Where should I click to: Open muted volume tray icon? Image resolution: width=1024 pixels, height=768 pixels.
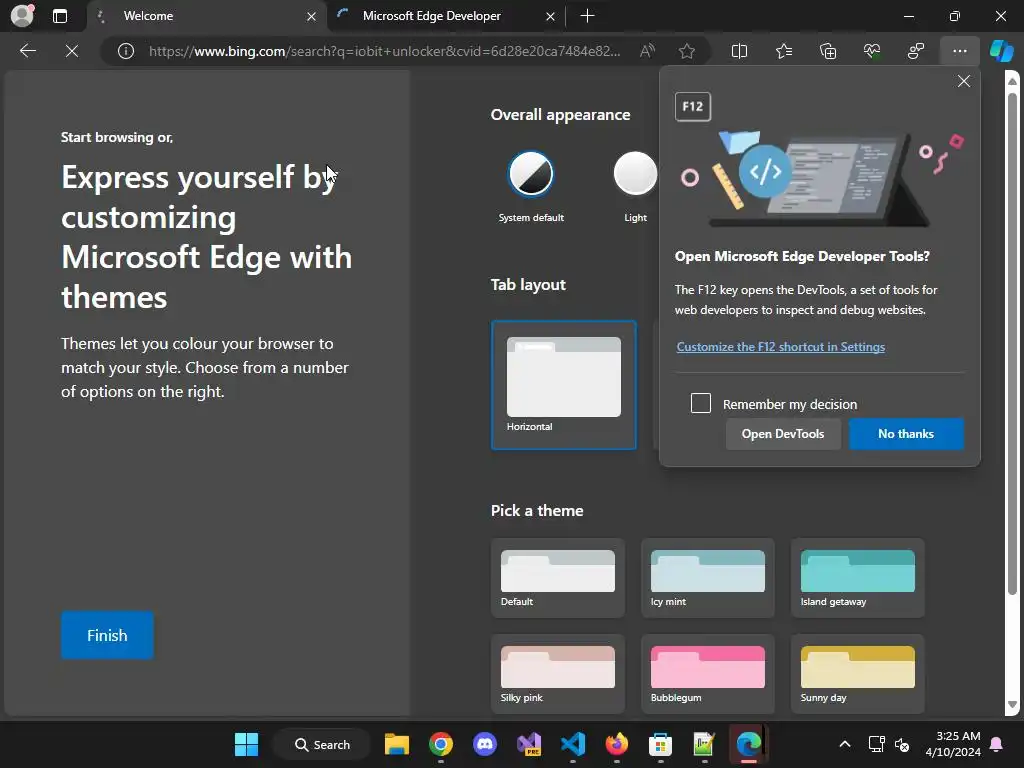click(903, 744)
